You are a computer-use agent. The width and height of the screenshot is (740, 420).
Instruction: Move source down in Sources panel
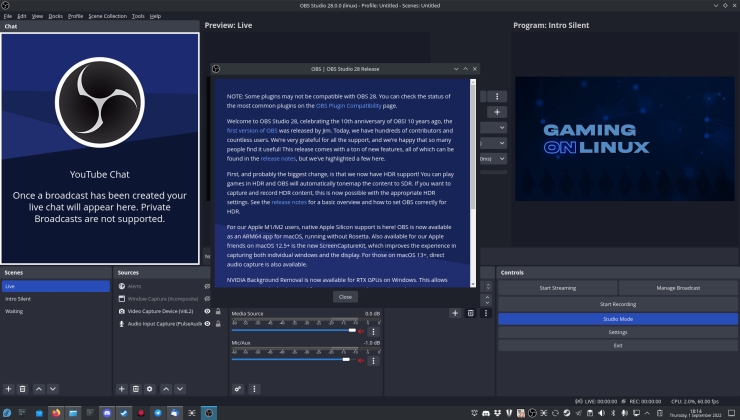pos(180,389)
